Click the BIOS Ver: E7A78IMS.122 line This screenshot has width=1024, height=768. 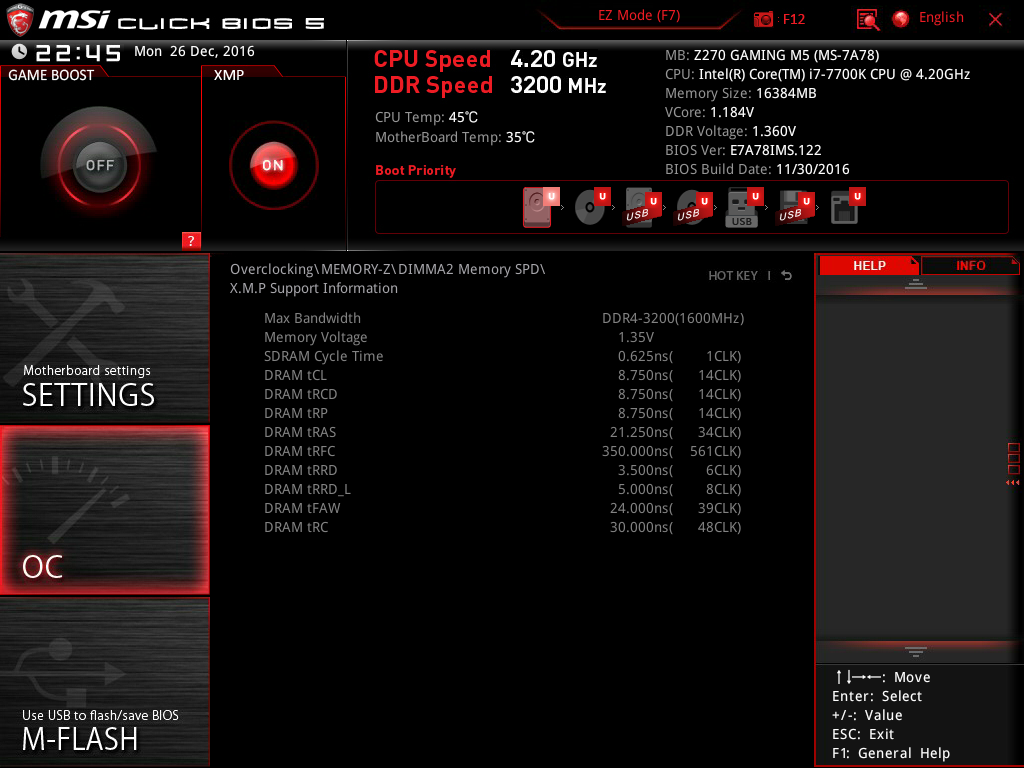pos(743,150)
